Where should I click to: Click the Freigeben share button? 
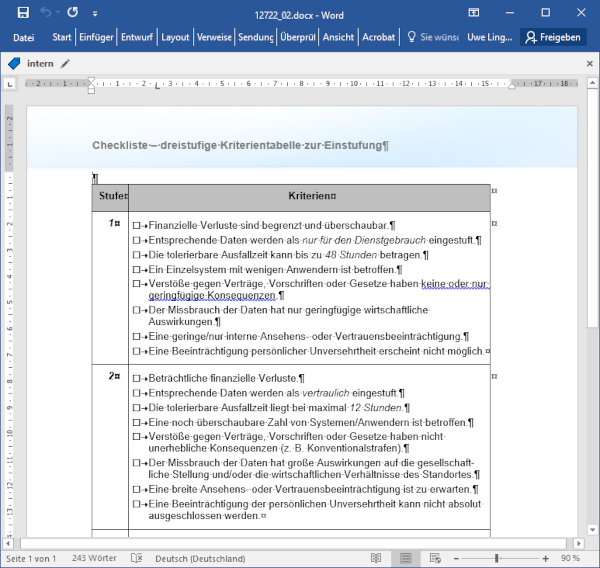click(x=552, y=37)
